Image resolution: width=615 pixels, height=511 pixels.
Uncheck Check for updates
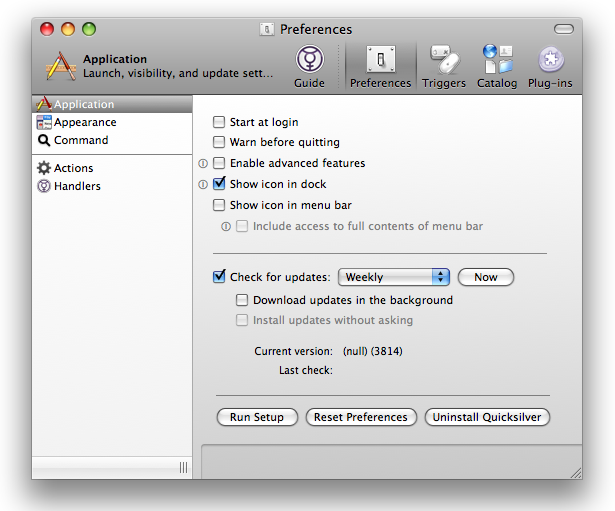pyautogui.click(x=219, y=276)
